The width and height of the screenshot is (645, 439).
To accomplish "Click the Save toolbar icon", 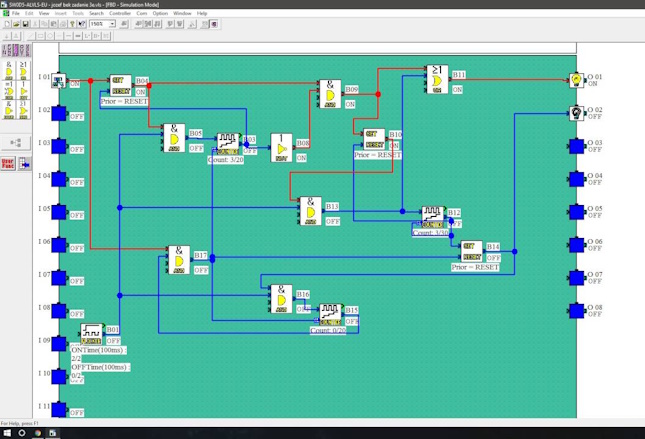I will [25, 24].
